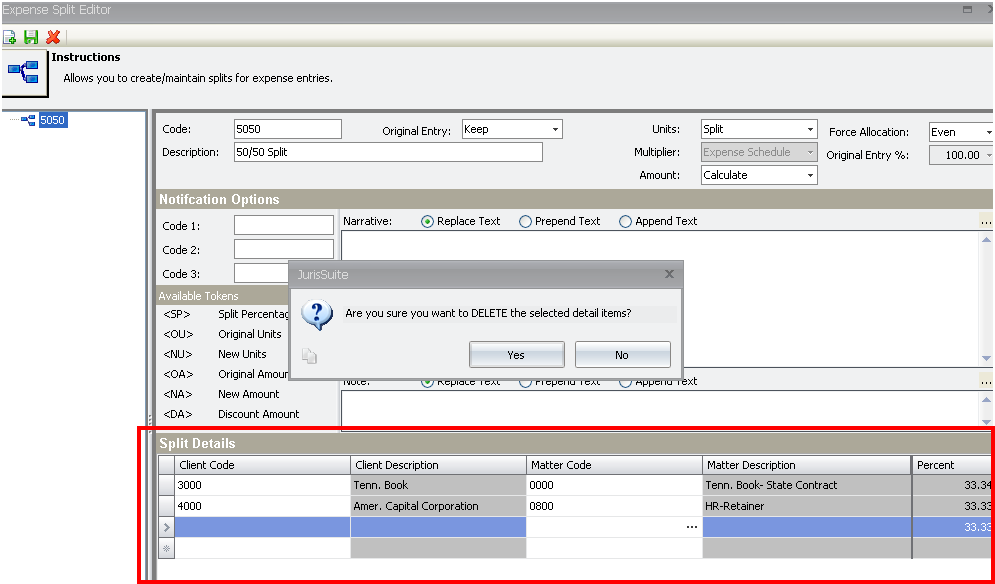995x584 pixels.
Task: Open the Force Allocation Even dropdown
Action: click(x=987, y=132)
